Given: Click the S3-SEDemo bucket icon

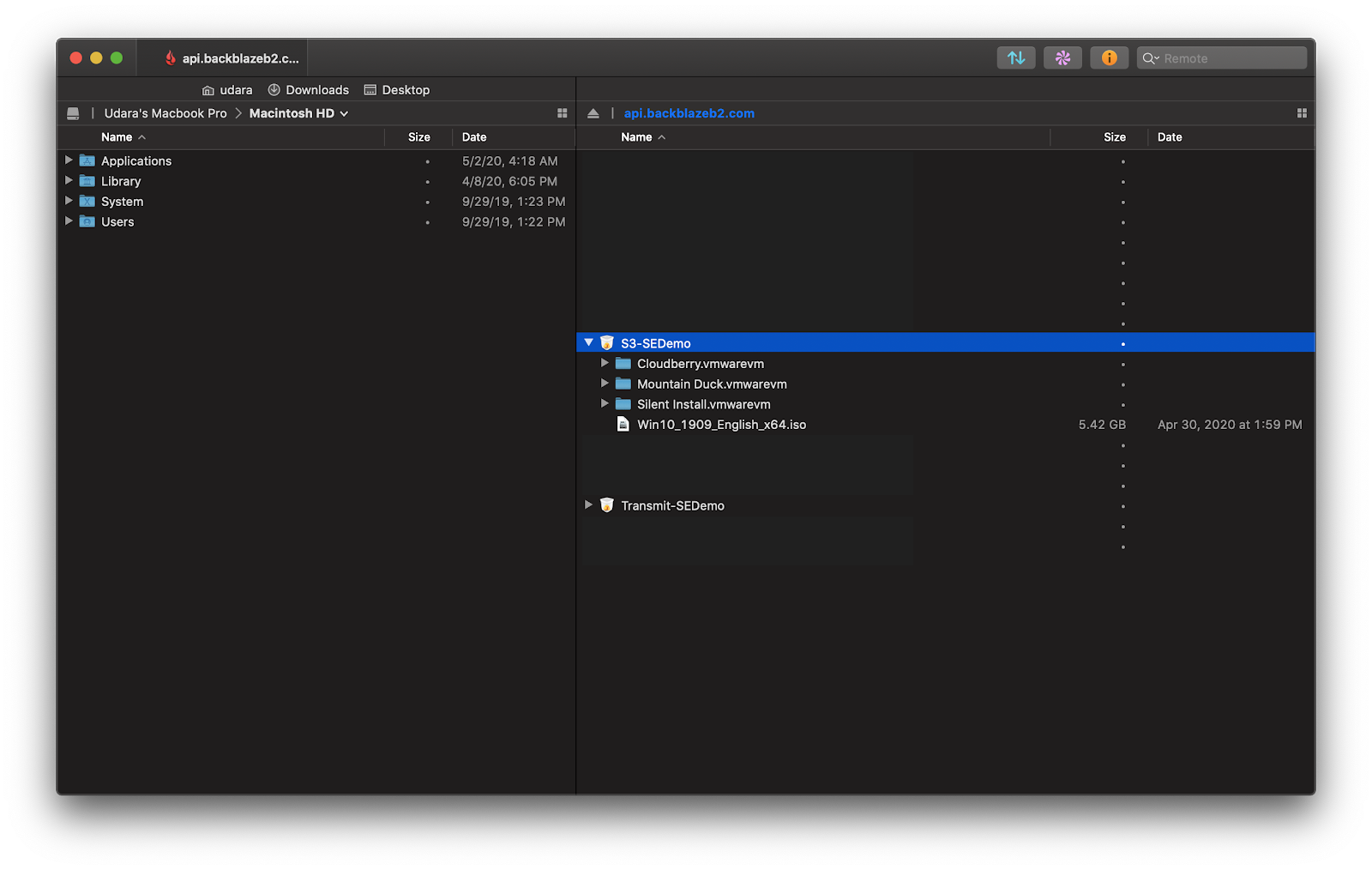Looking at the screenshot, I should pos(607,342).
